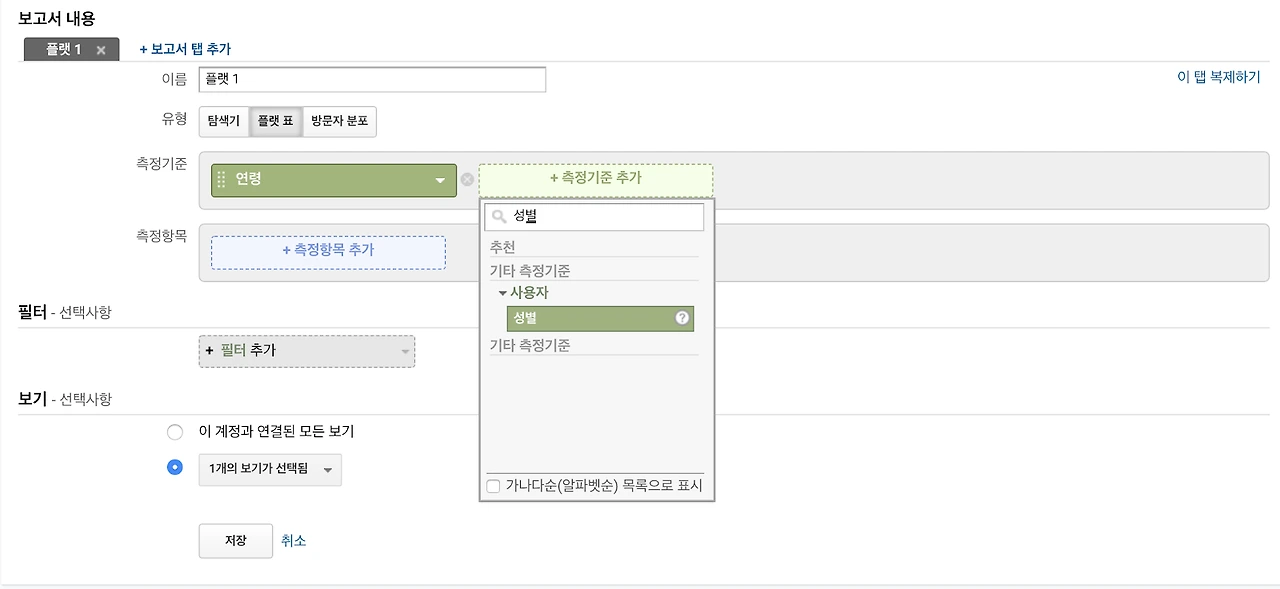Click the drag handle on 연령 dimension
The width and height of the screenshot is (1280, 589).
pyautogui.click(x=221, y=180)
